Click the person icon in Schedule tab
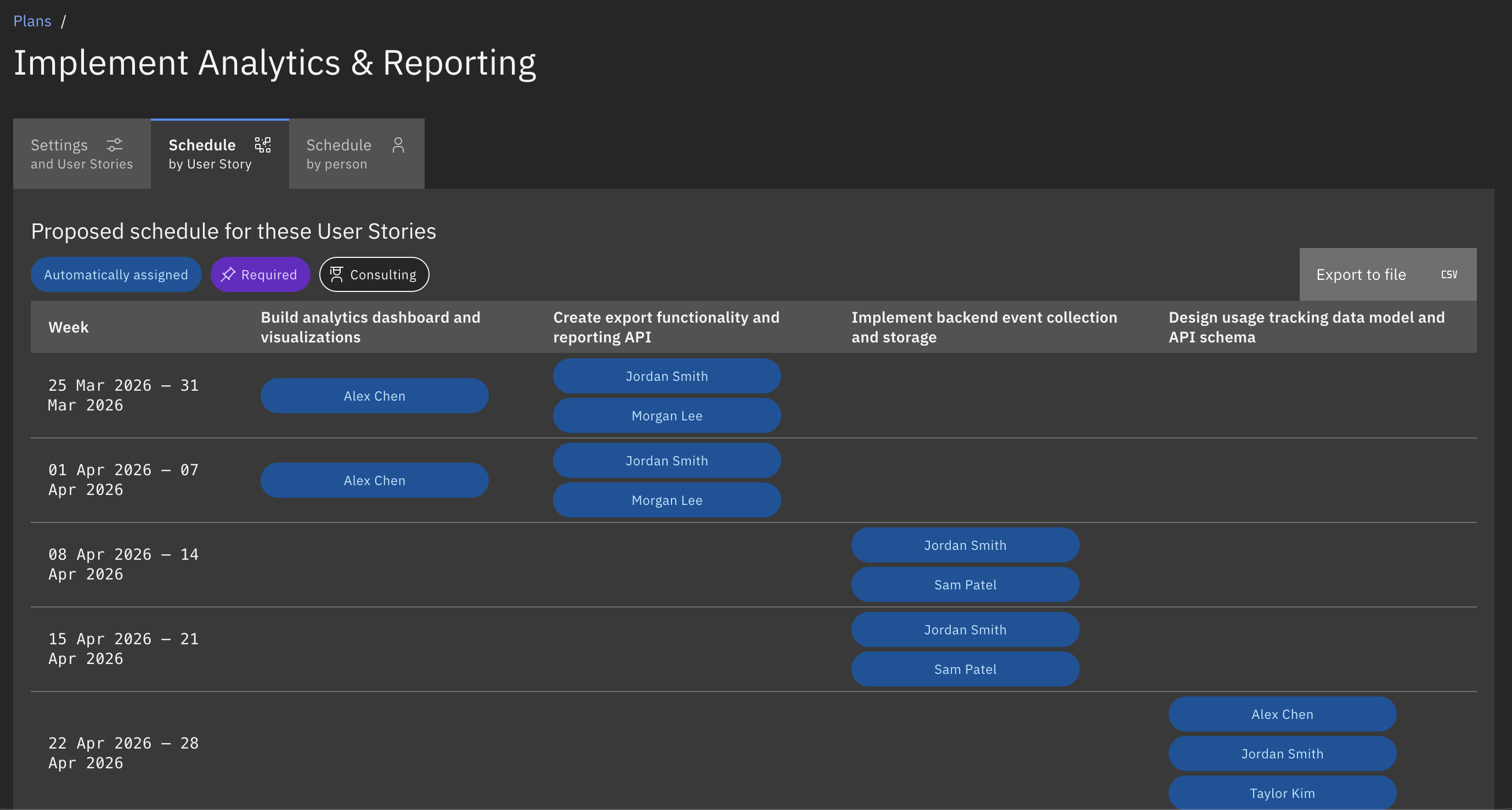Viewport: 1512px width, 810px height. click(398, 145)
